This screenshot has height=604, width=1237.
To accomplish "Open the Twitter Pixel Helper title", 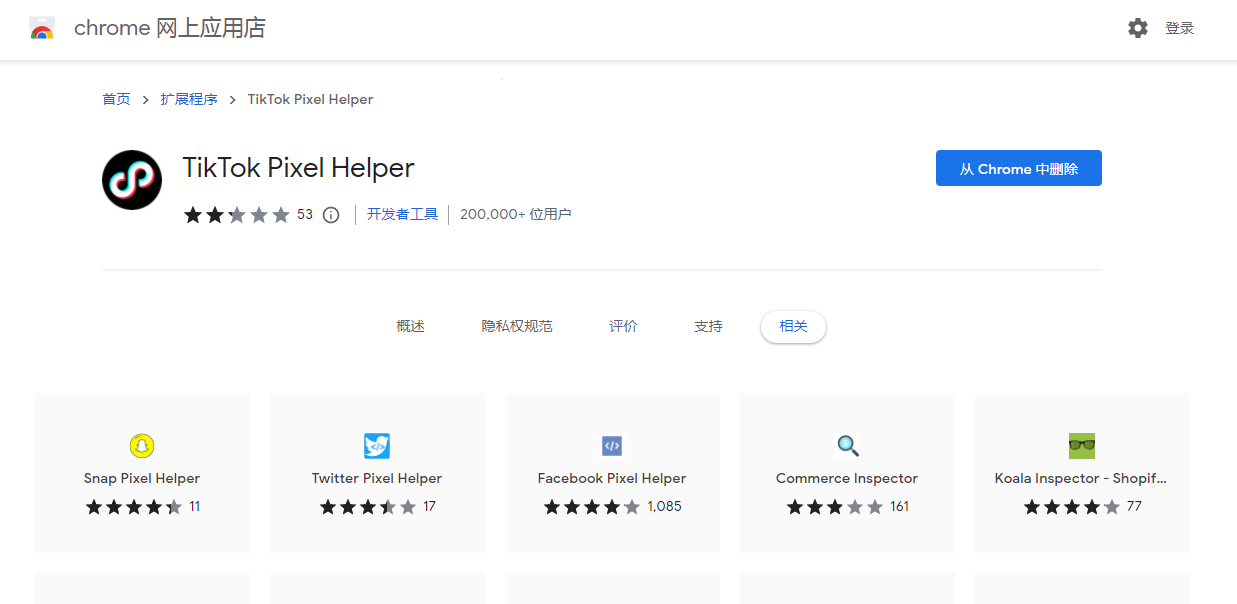I will tap(377, 479).
